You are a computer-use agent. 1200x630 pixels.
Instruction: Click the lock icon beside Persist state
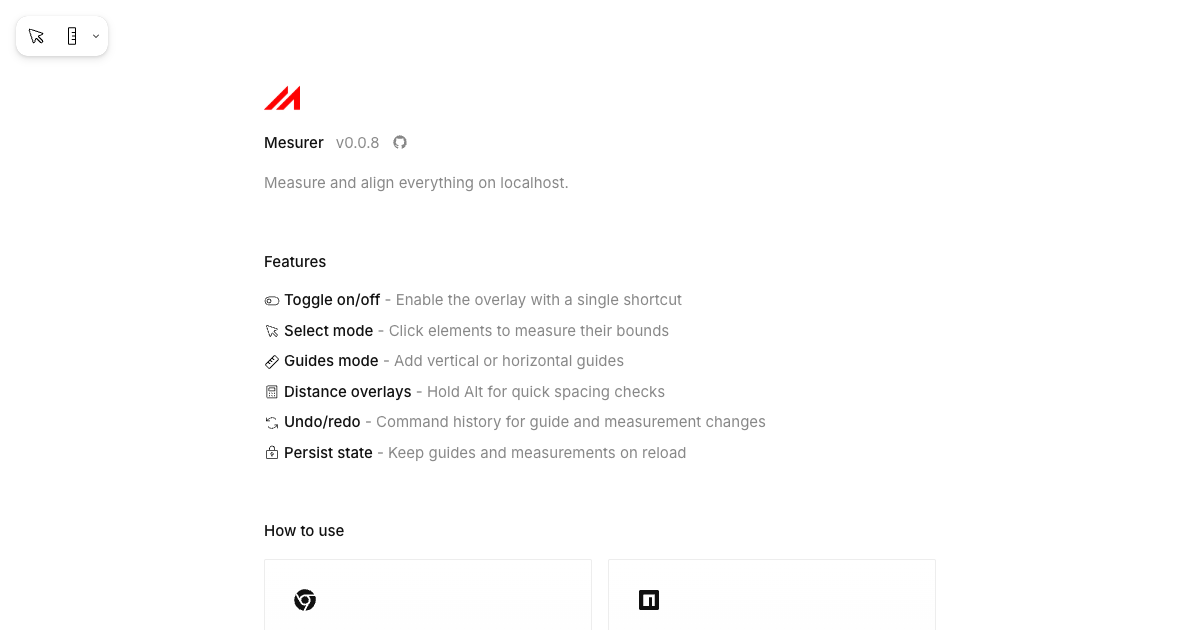(272, 453)
